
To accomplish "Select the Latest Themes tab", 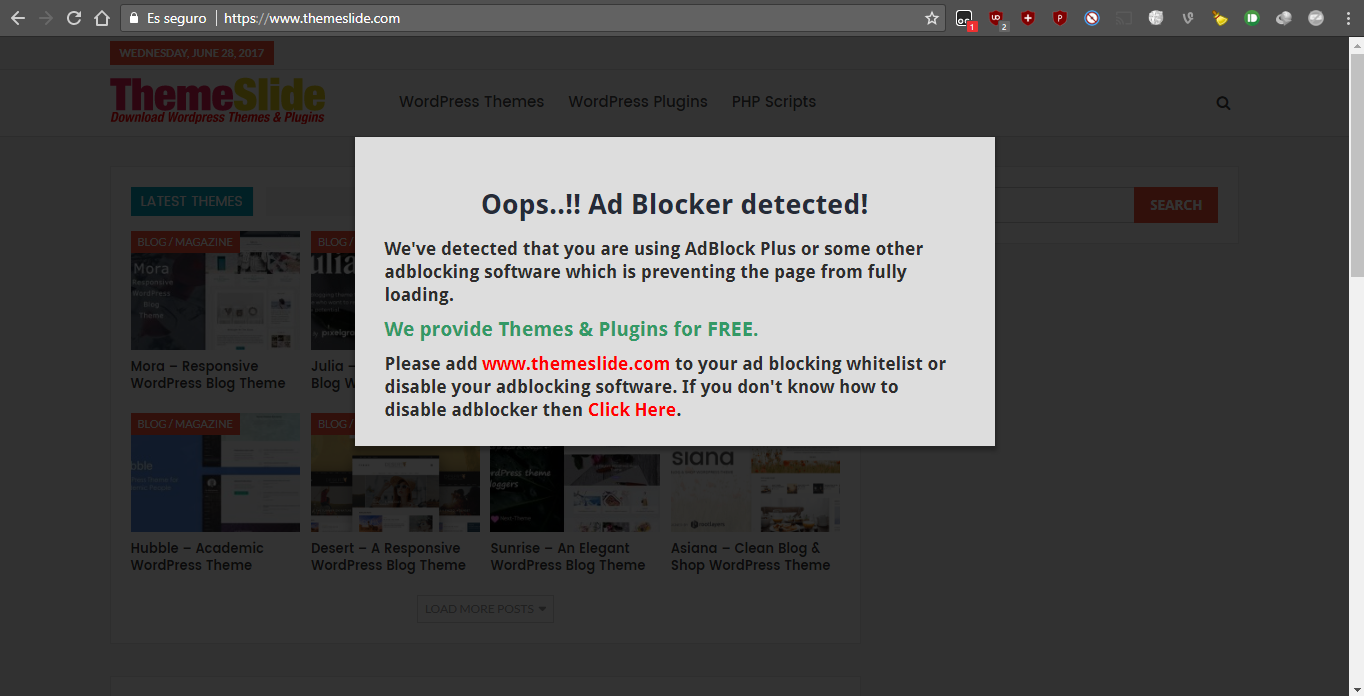I will pos(192,201).
